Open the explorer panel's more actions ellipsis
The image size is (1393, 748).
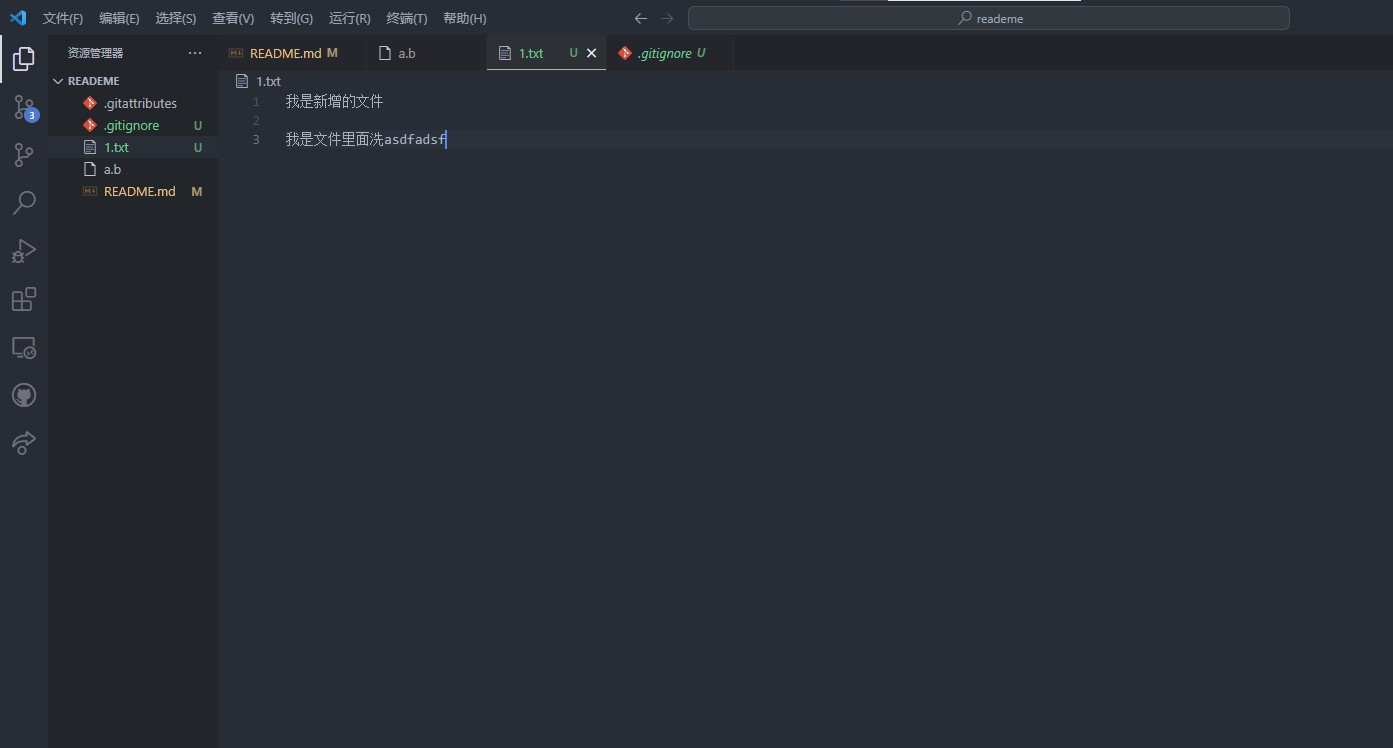point(195,53)
